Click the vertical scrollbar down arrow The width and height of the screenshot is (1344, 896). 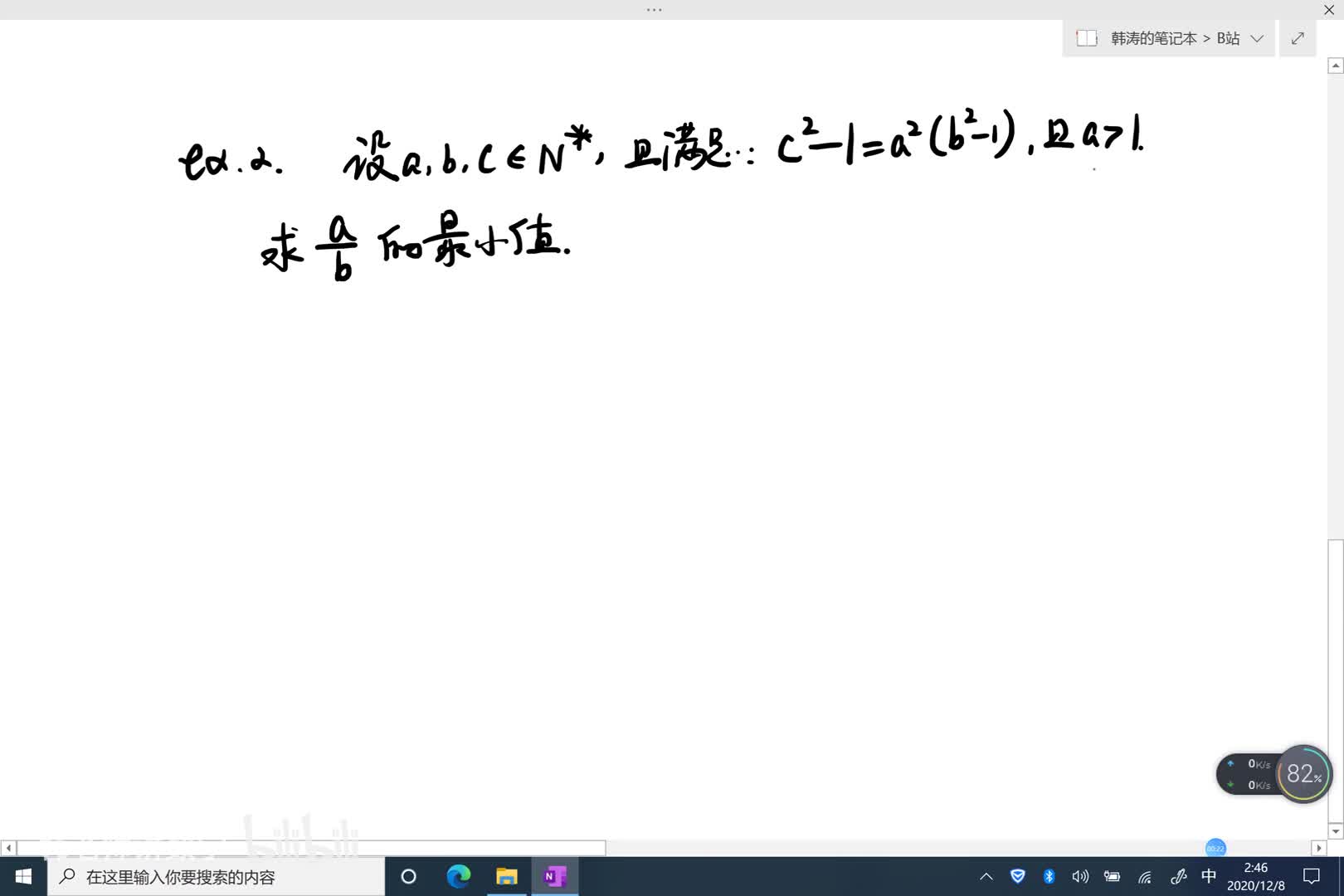(x=1335, y=830)
